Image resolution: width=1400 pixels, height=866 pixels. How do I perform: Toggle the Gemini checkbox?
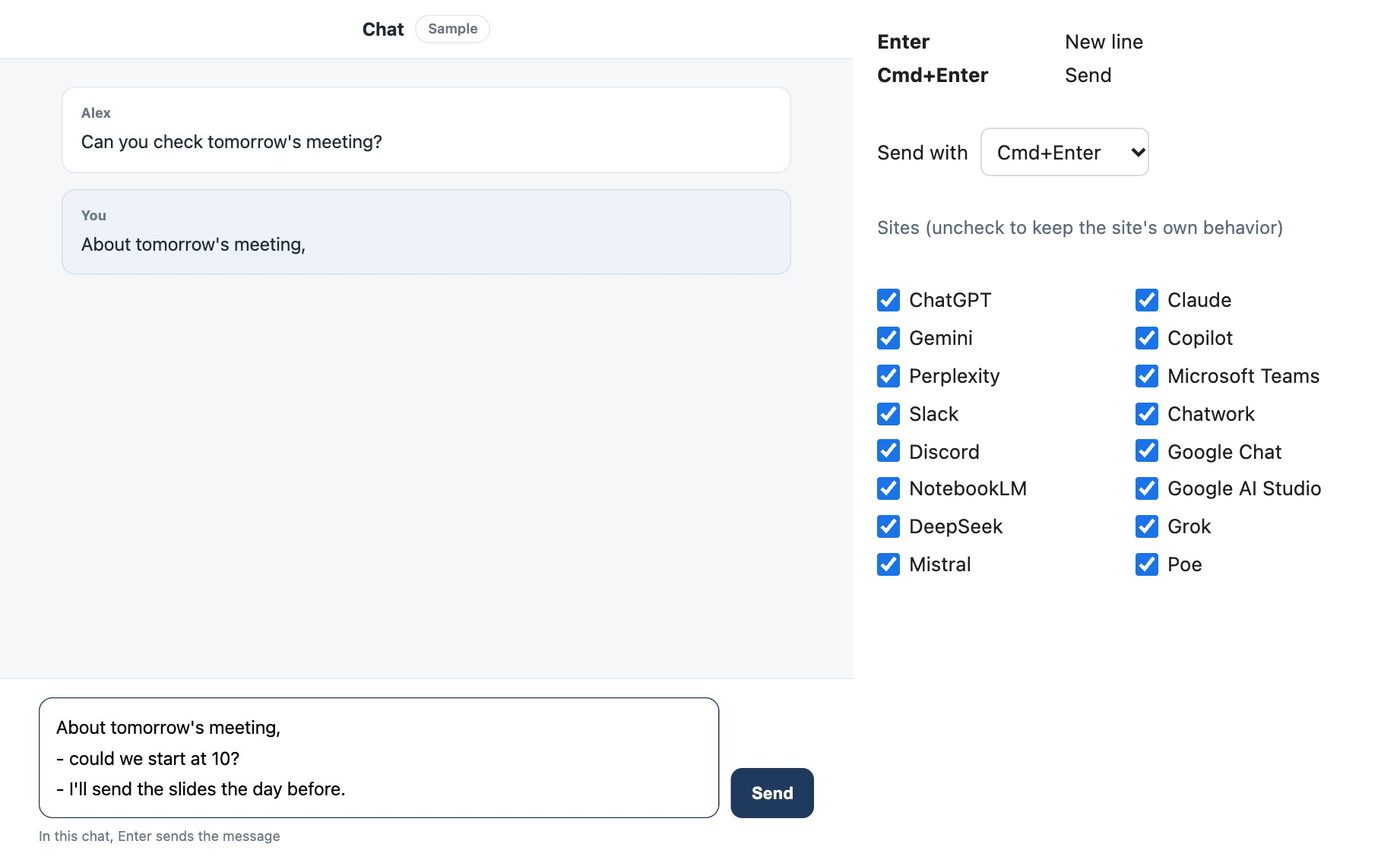(x=888, y=338)
